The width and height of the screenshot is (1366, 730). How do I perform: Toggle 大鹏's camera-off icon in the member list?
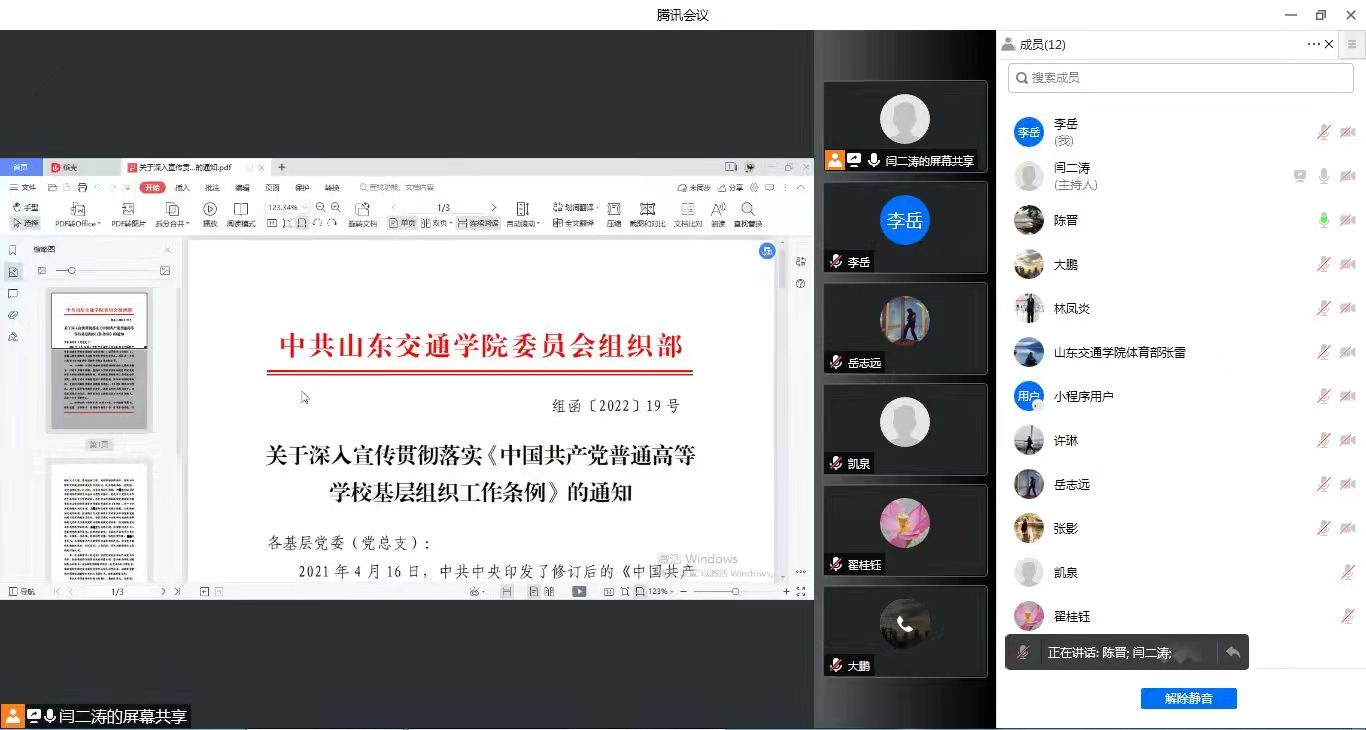(x=1347, y=264)
